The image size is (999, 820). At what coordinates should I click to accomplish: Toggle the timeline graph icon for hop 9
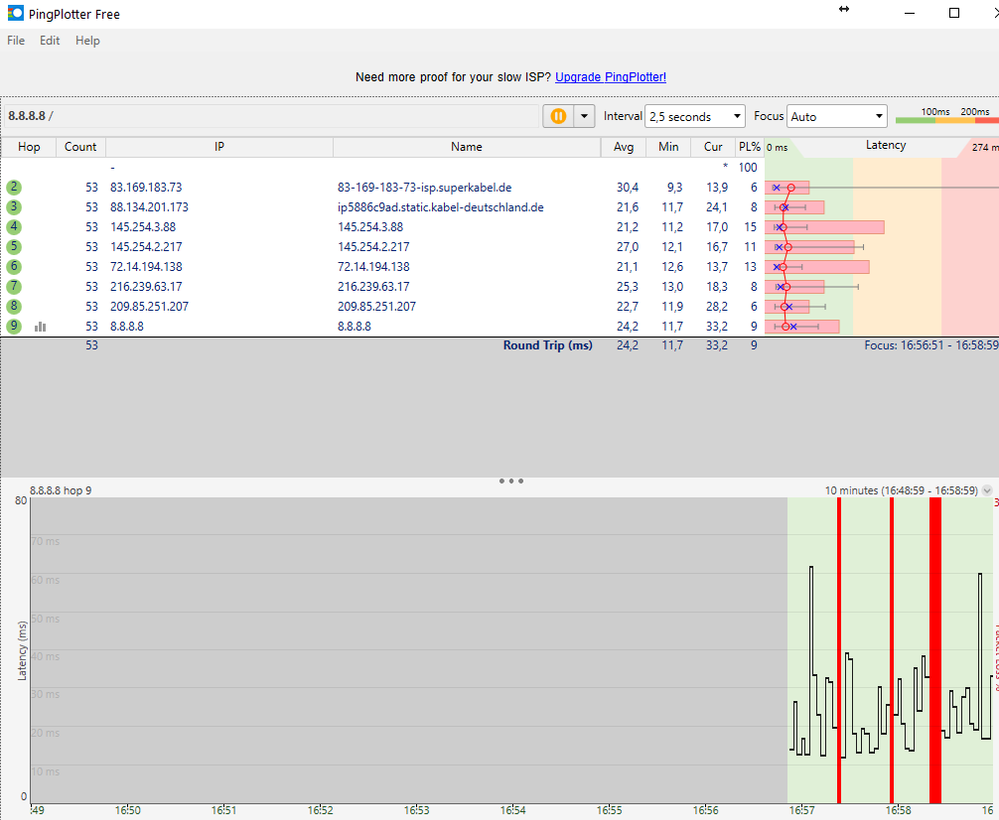(x=40, y=326)
